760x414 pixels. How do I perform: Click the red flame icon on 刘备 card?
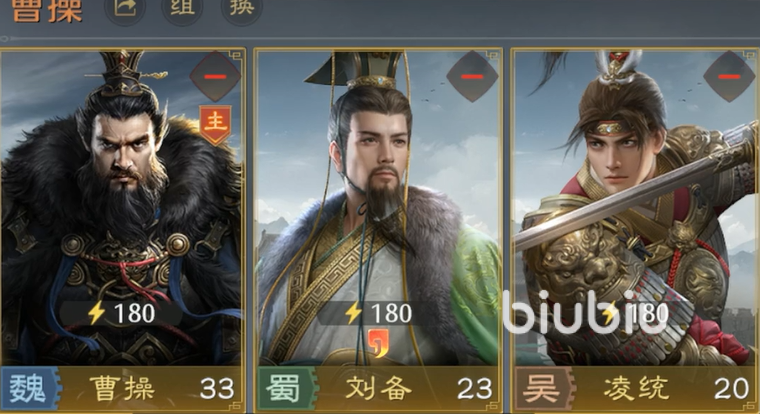379,343
